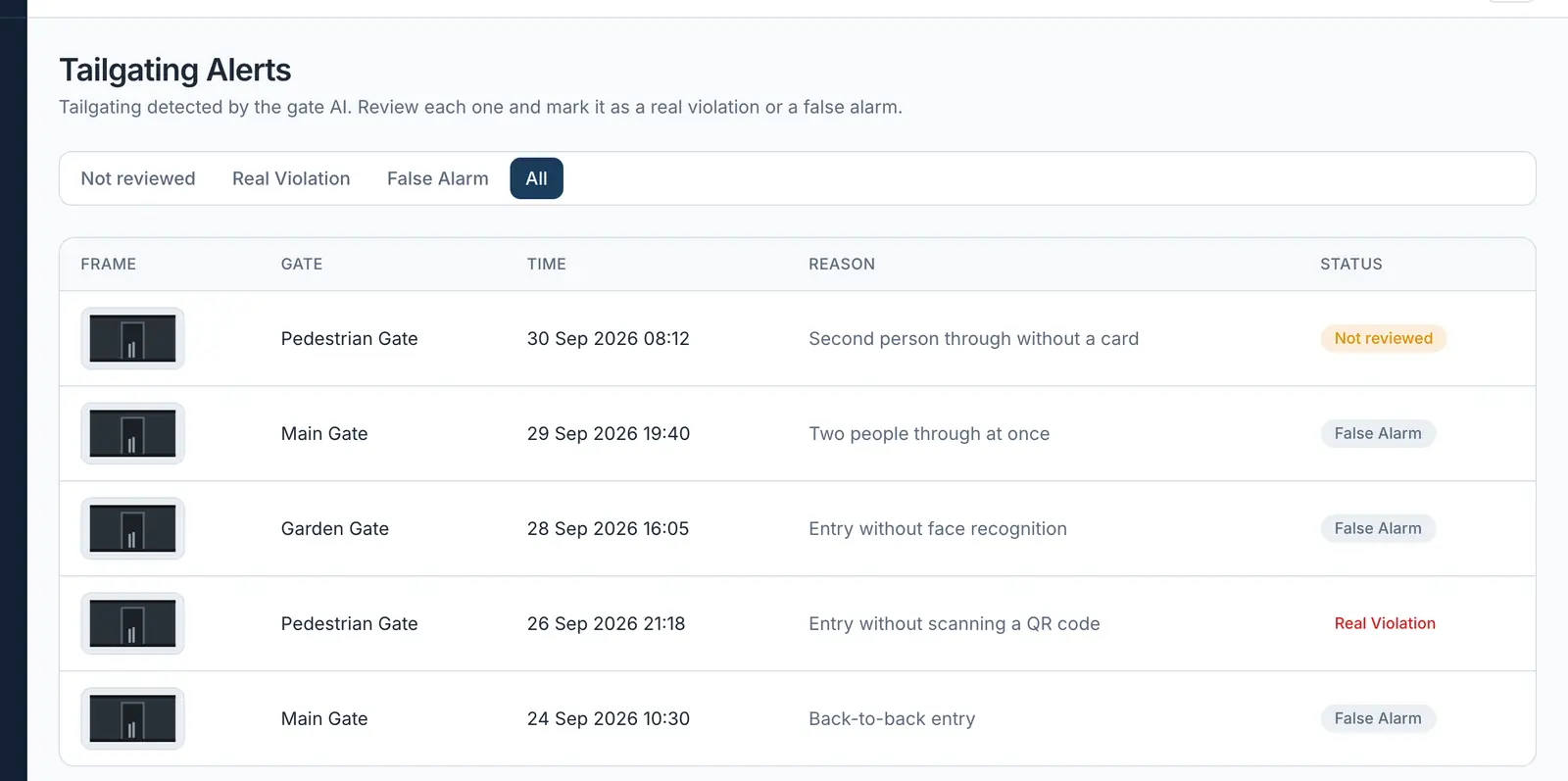Image resolution: width=1568 pixels, height=781 pixels.
Task: Click the GATE column header
Action: [x=302, y=264]
